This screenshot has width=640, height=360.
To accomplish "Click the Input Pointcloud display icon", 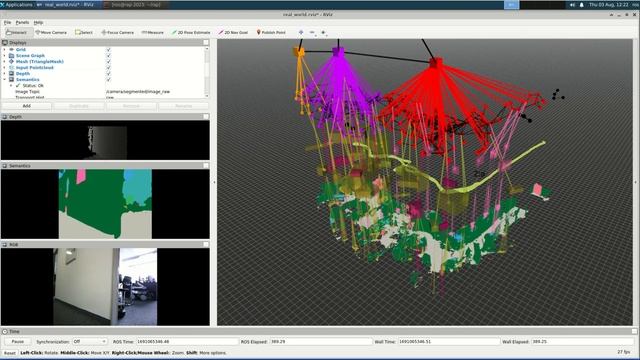I will click(11, 67).
